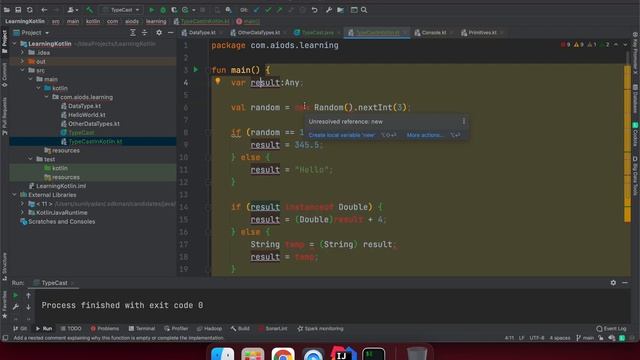Switch to the TypeCast.java editor tab
This screenshot has width=640, height=360.
pos(317,33)
